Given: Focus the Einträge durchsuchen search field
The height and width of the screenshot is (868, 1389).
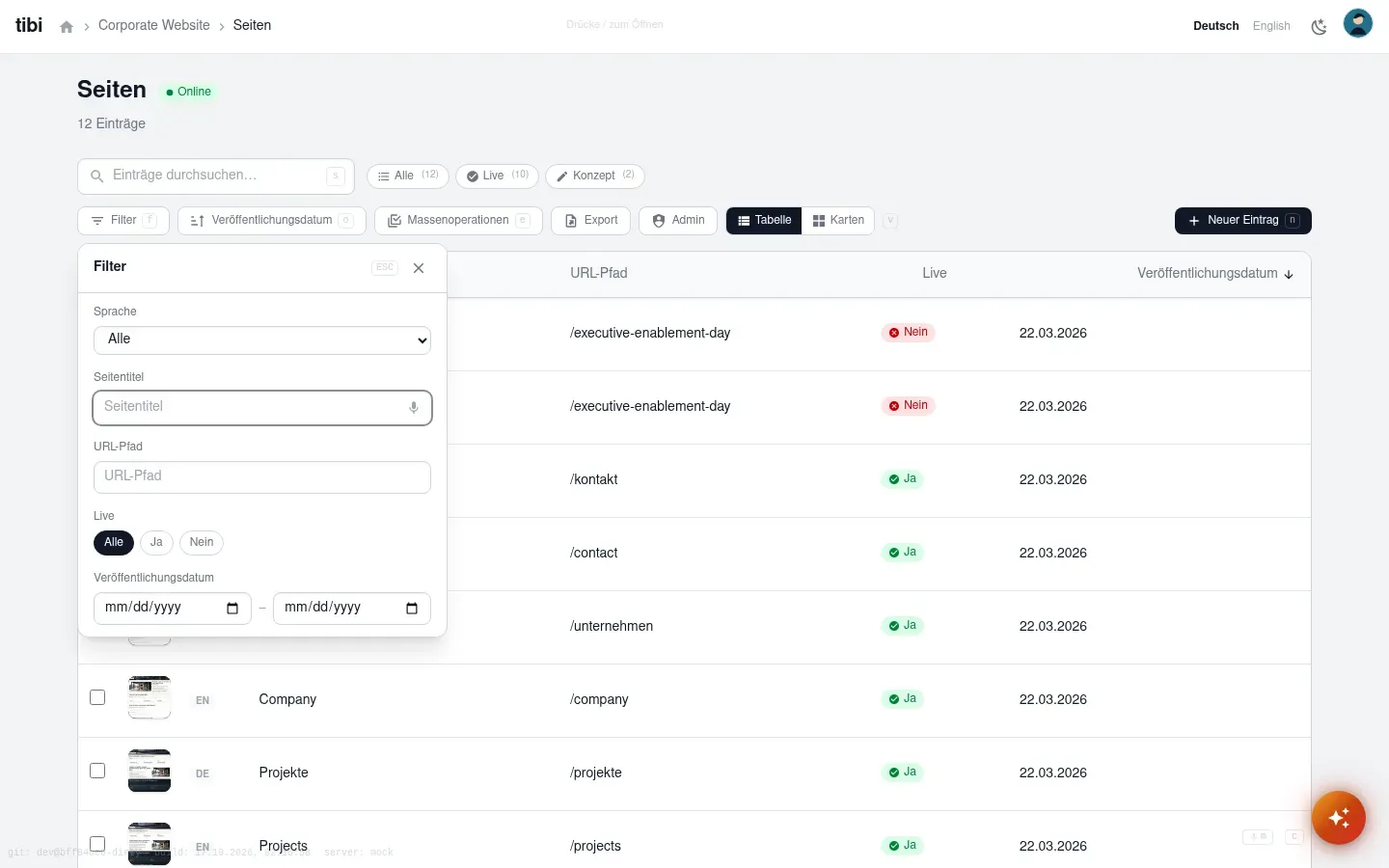Looking at the screenshot, I should click(216, 176).
